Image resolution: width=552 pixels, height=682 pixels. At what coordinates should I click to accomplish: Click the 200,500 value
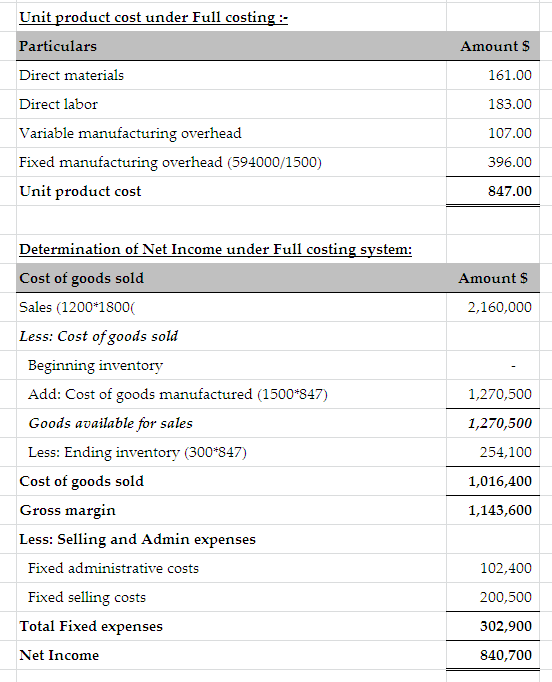point(505,597)
